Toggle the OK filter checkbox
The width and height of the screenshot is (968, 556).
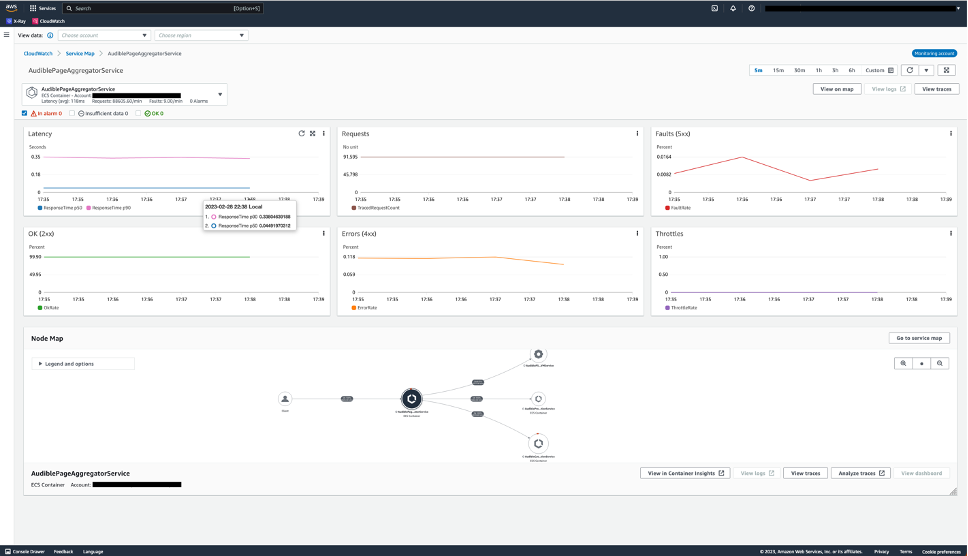coord(138,114)
